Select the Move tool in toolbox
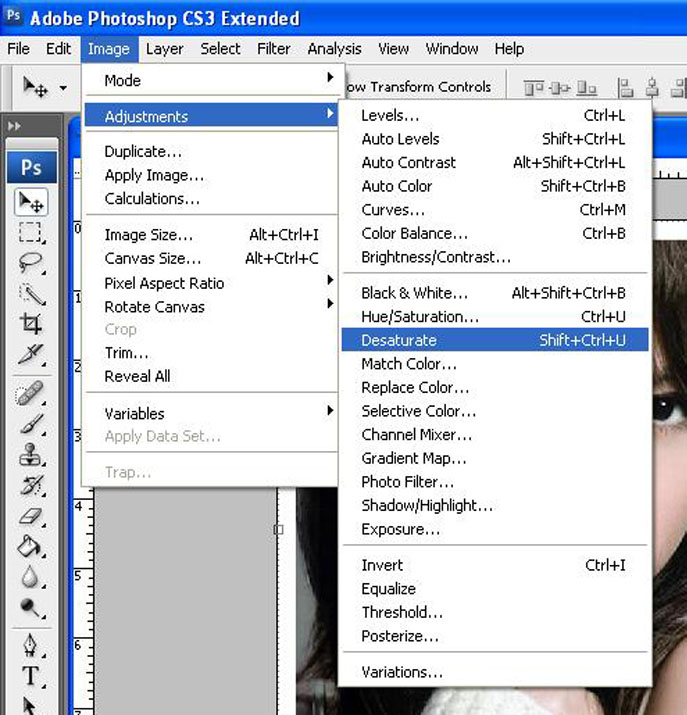Viewport: 687px width, 715px height. [31, 202]
